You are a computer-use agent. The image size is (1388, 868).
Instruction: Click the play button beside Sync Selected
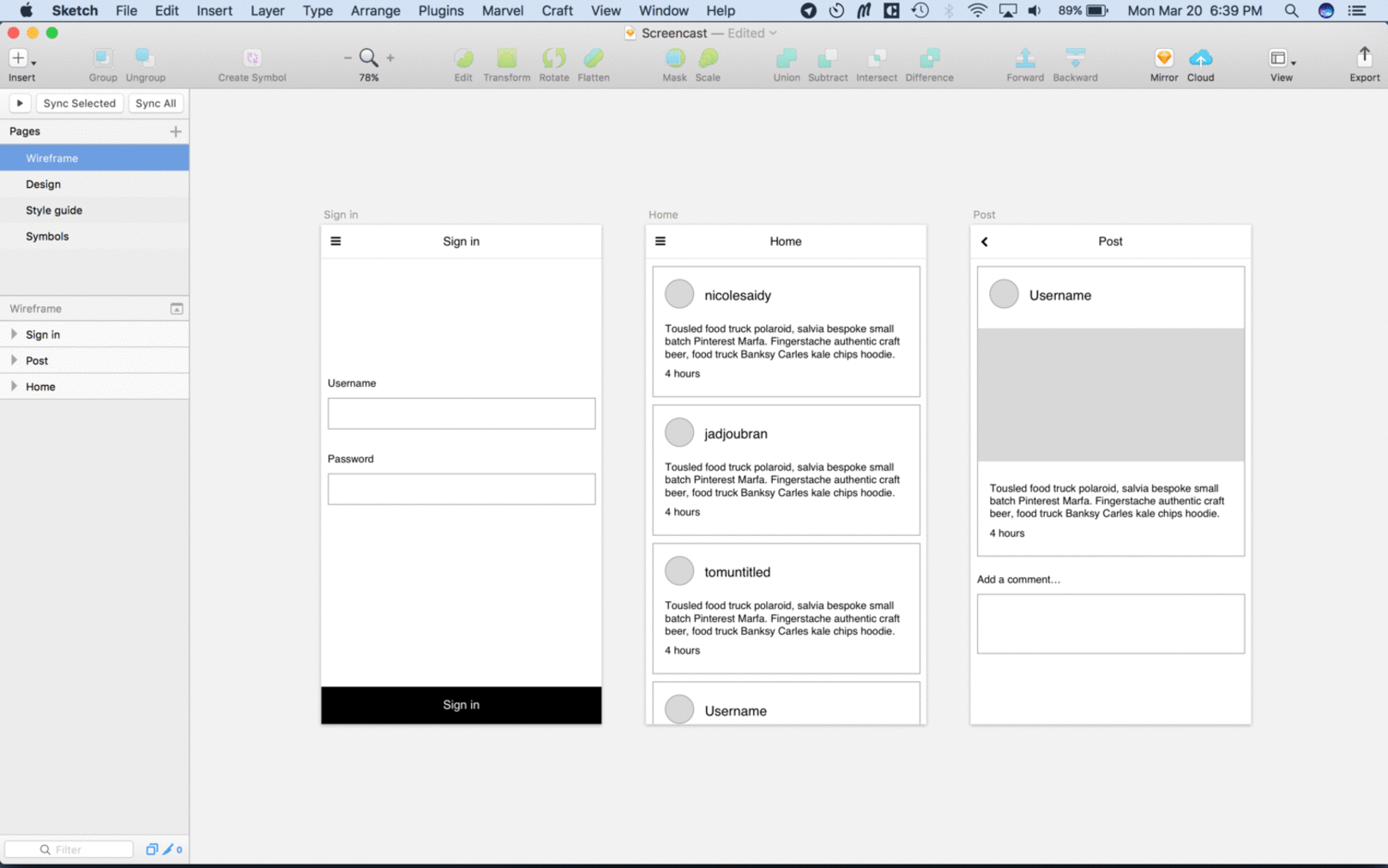tap(19, 103)
